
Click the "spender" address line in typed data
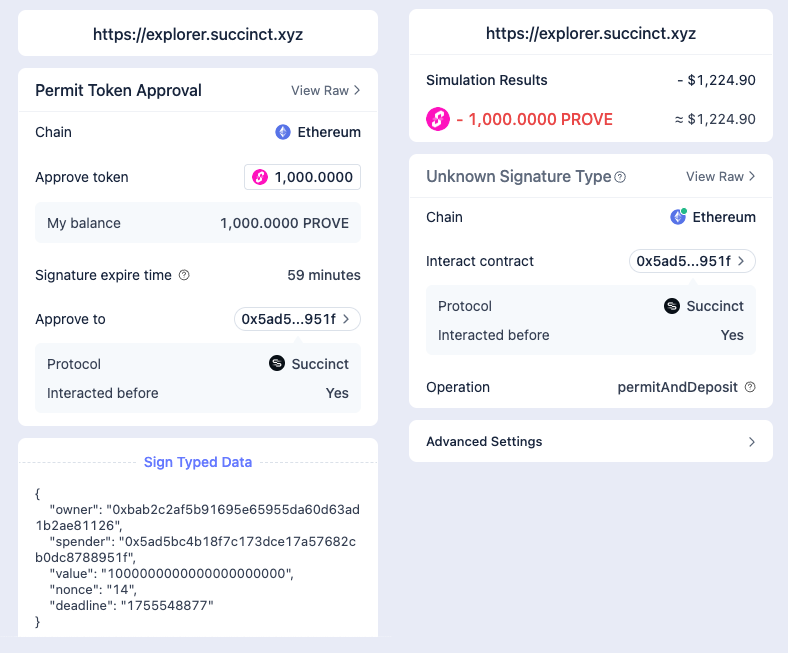[195, 549]
